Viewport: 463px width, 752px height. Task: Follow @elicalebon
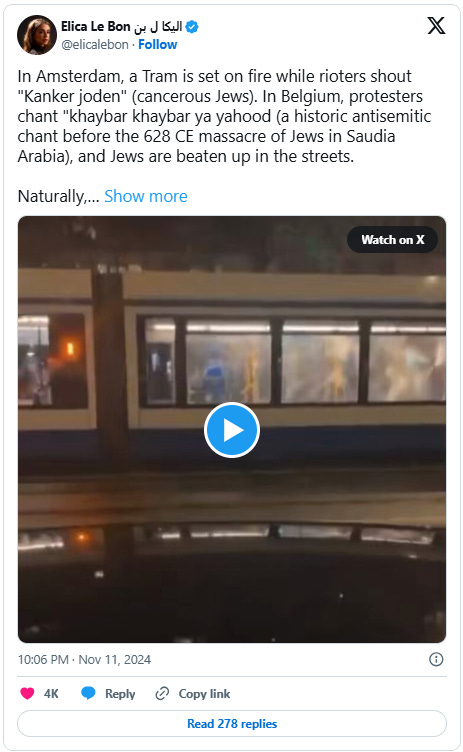point(157,45)
